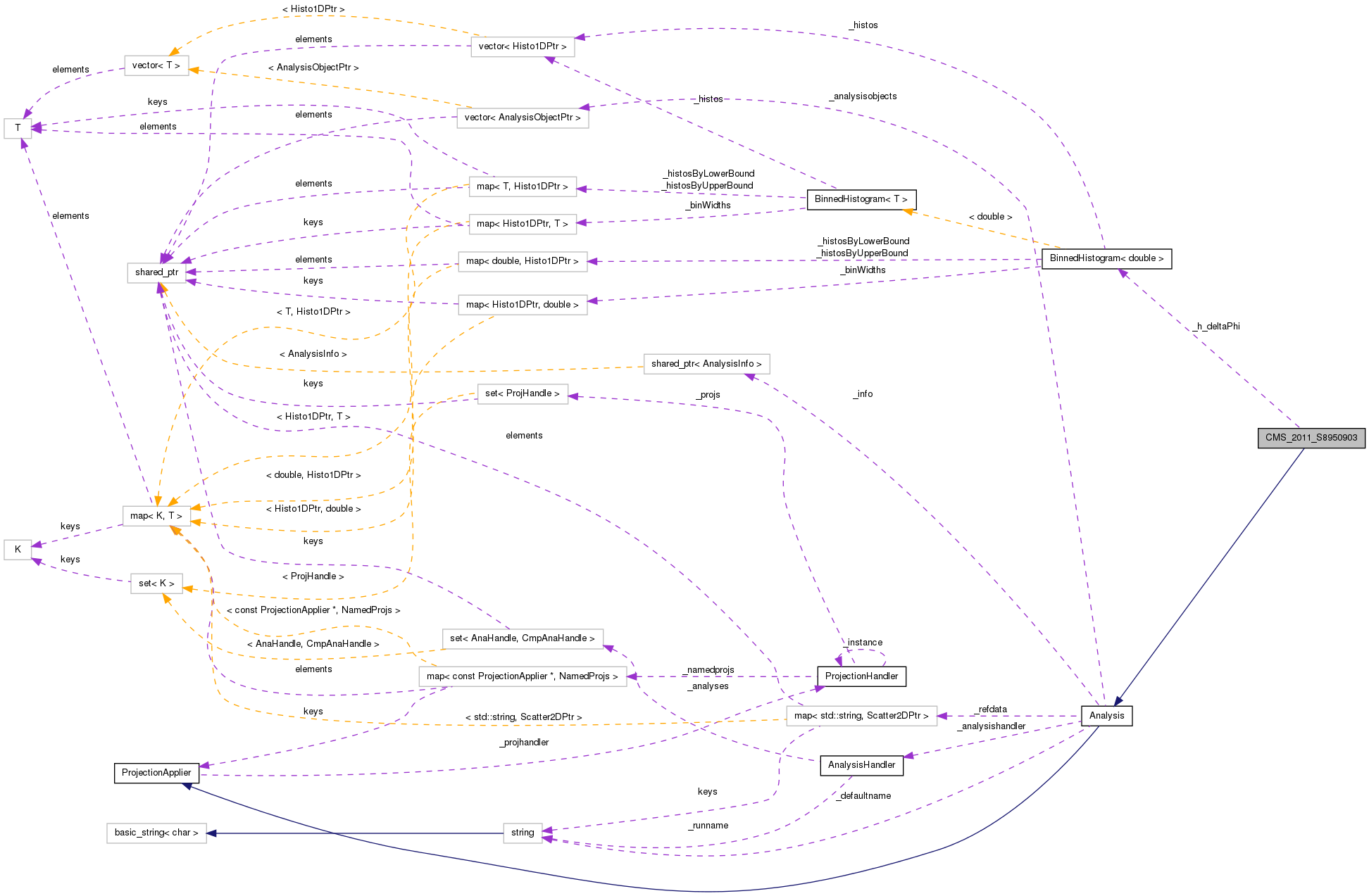
Task: Select the shared_ptr< AnalysisInfo > node
Action: [706, 364]
